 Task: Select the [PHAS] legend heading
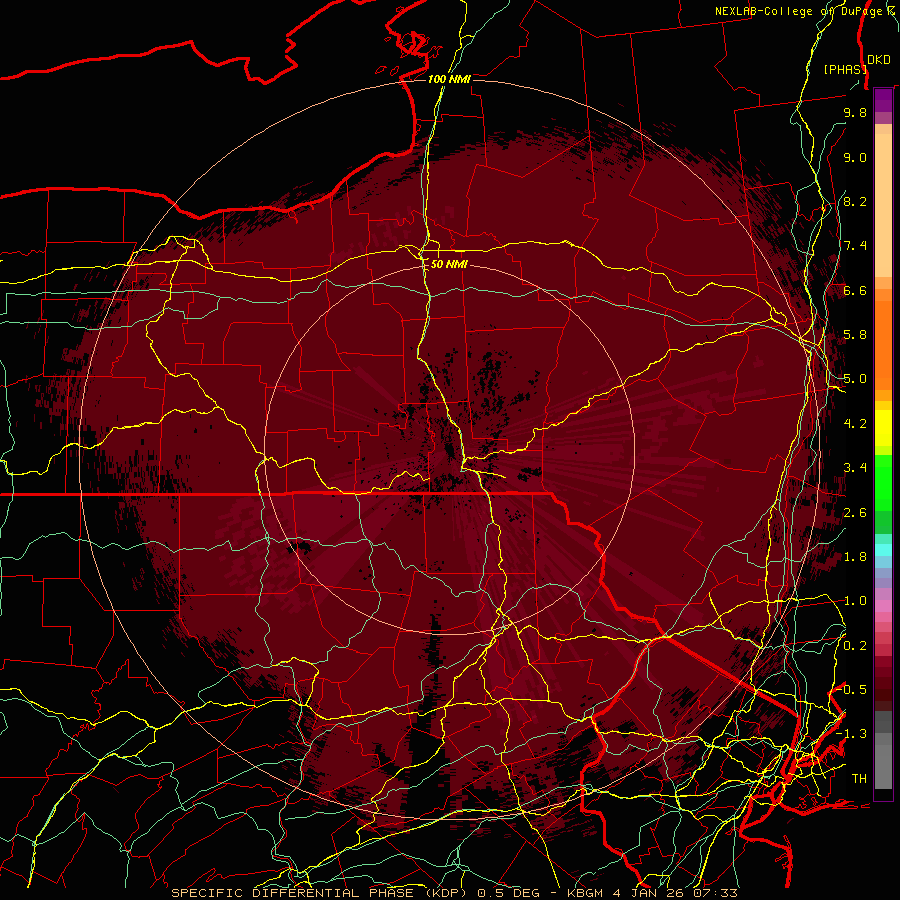[845, 69]
